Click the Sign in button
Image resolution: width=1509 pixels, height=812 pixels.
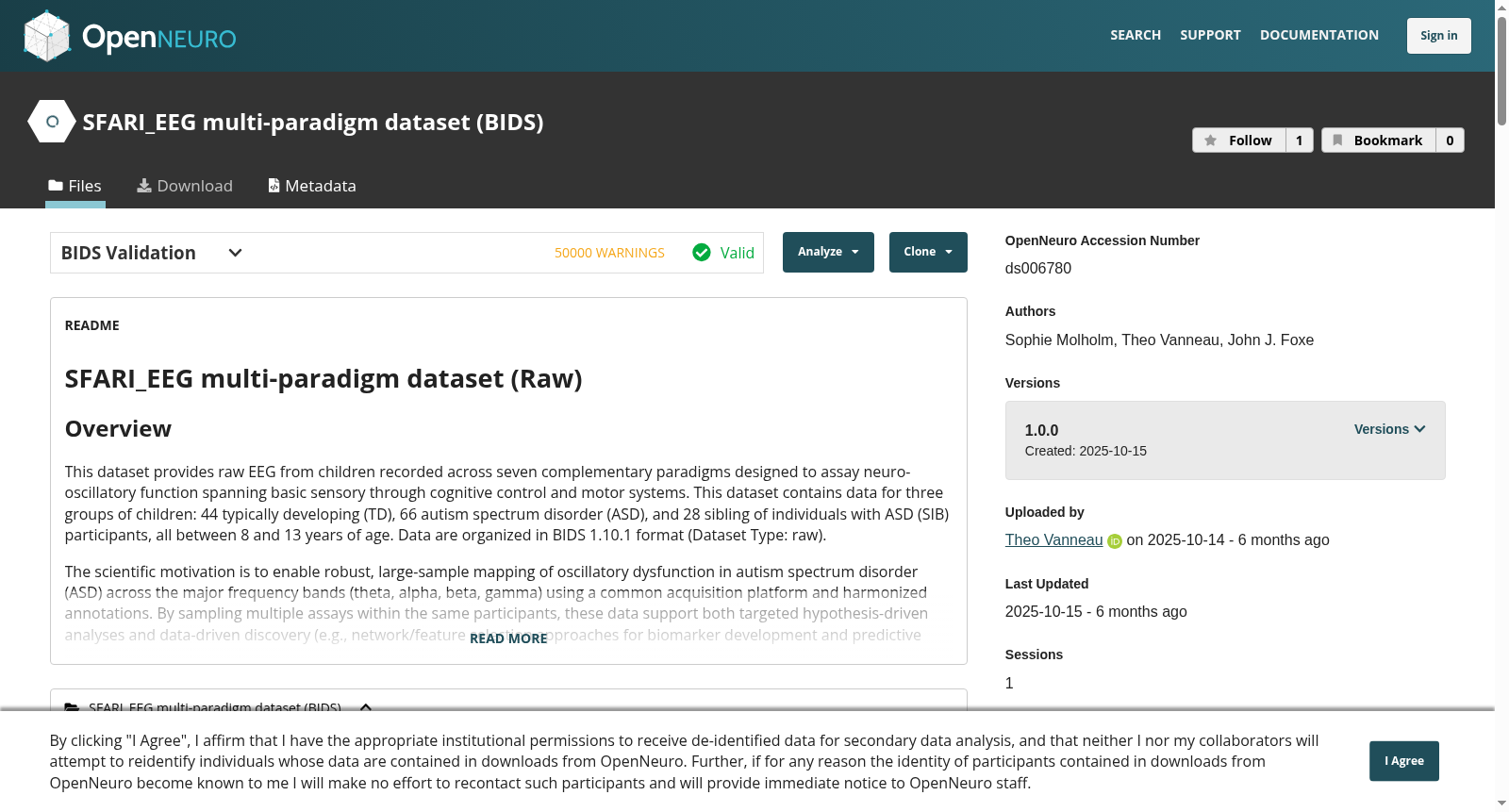coord(1439,36)
